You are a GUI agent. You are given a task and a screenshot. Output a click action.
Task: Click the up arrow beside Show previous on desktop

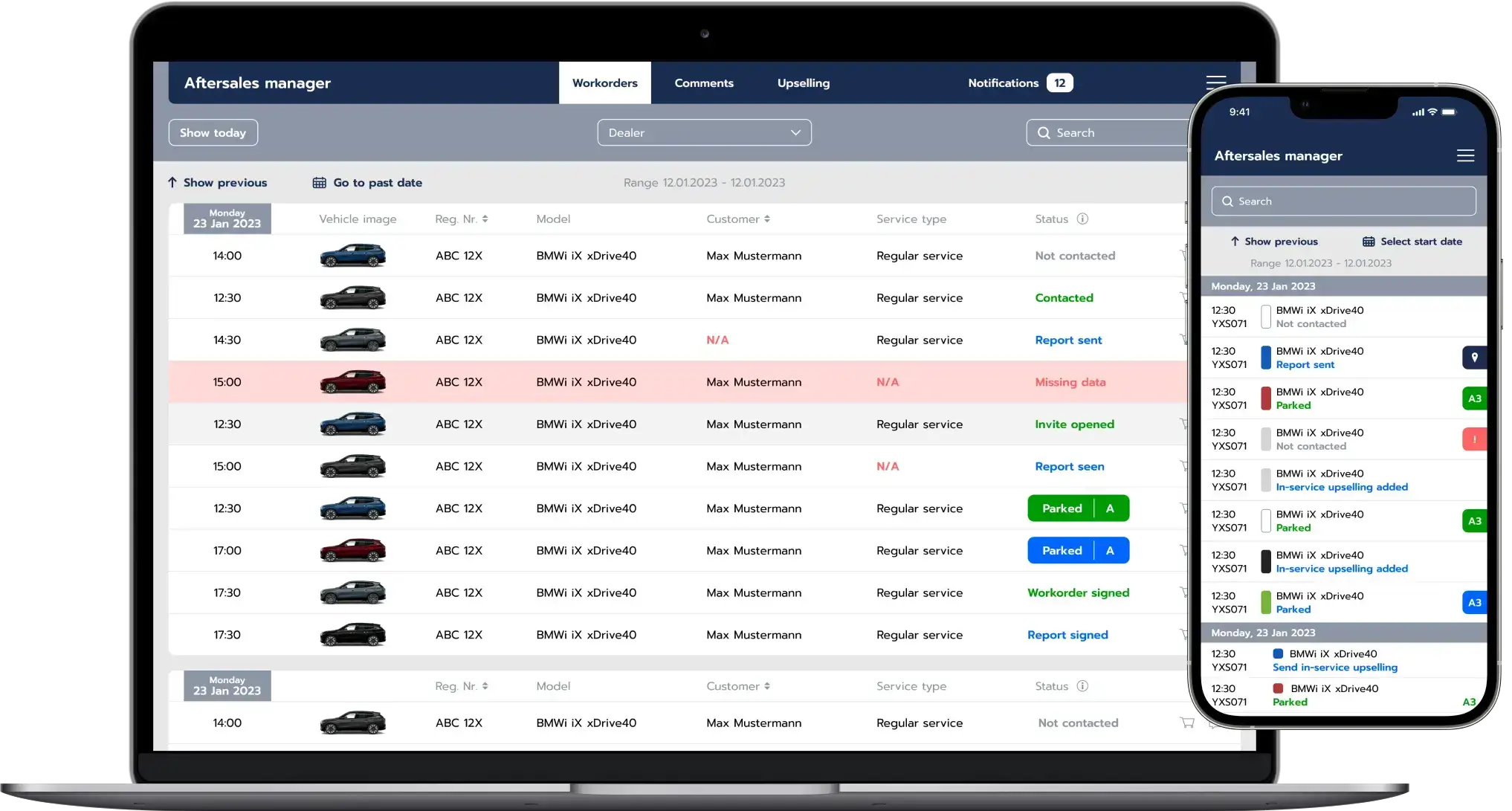[172, 183]
